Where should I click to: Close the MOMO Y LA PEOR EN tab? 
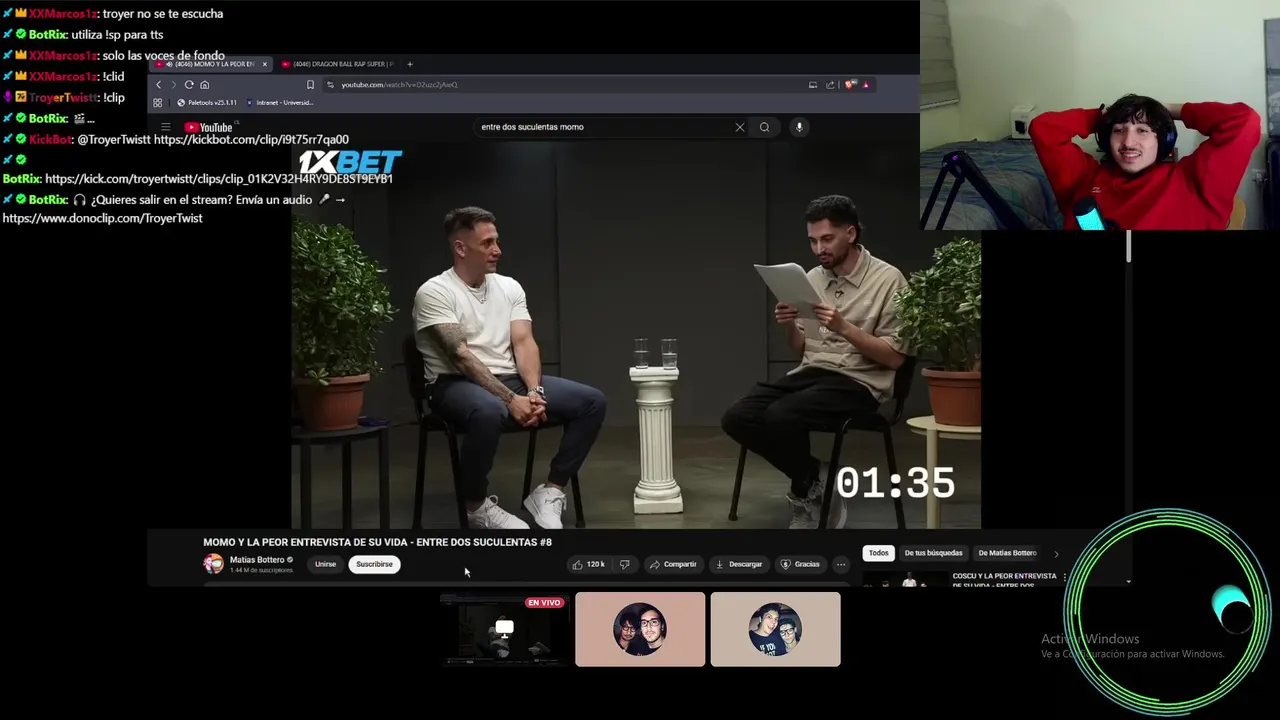265,64
